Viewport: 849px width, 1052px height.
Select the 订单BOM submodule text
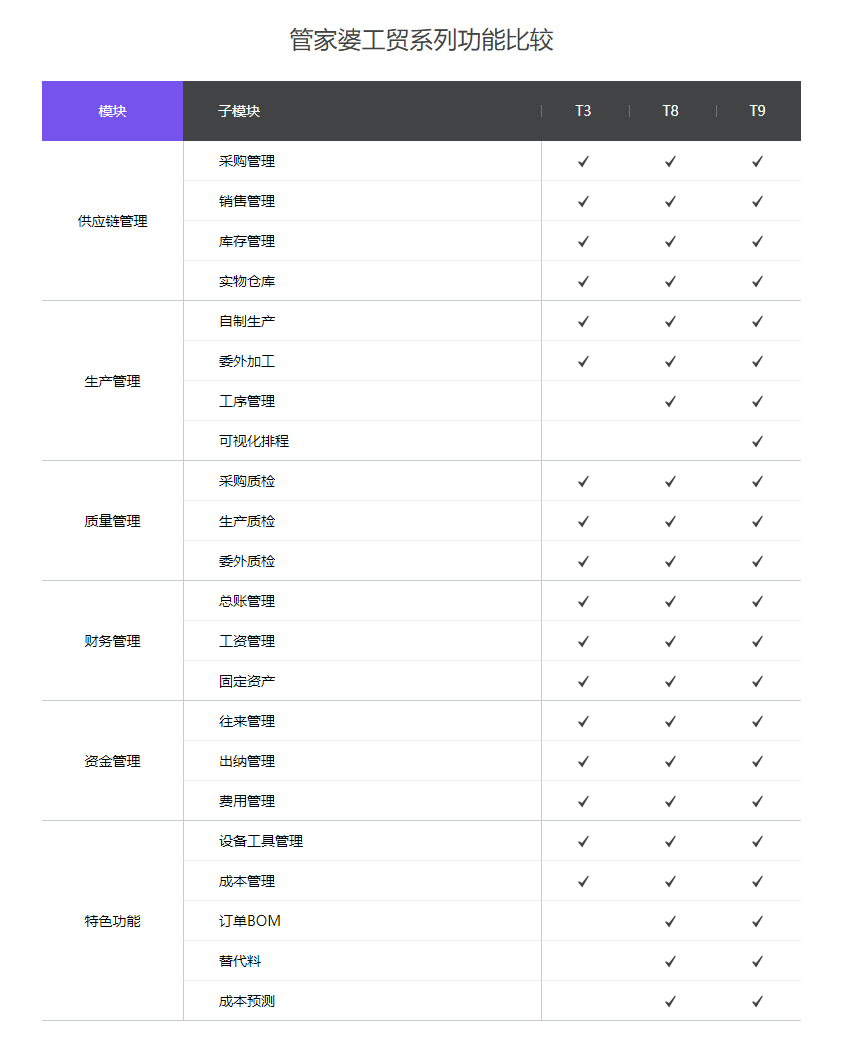click(250, 921)
